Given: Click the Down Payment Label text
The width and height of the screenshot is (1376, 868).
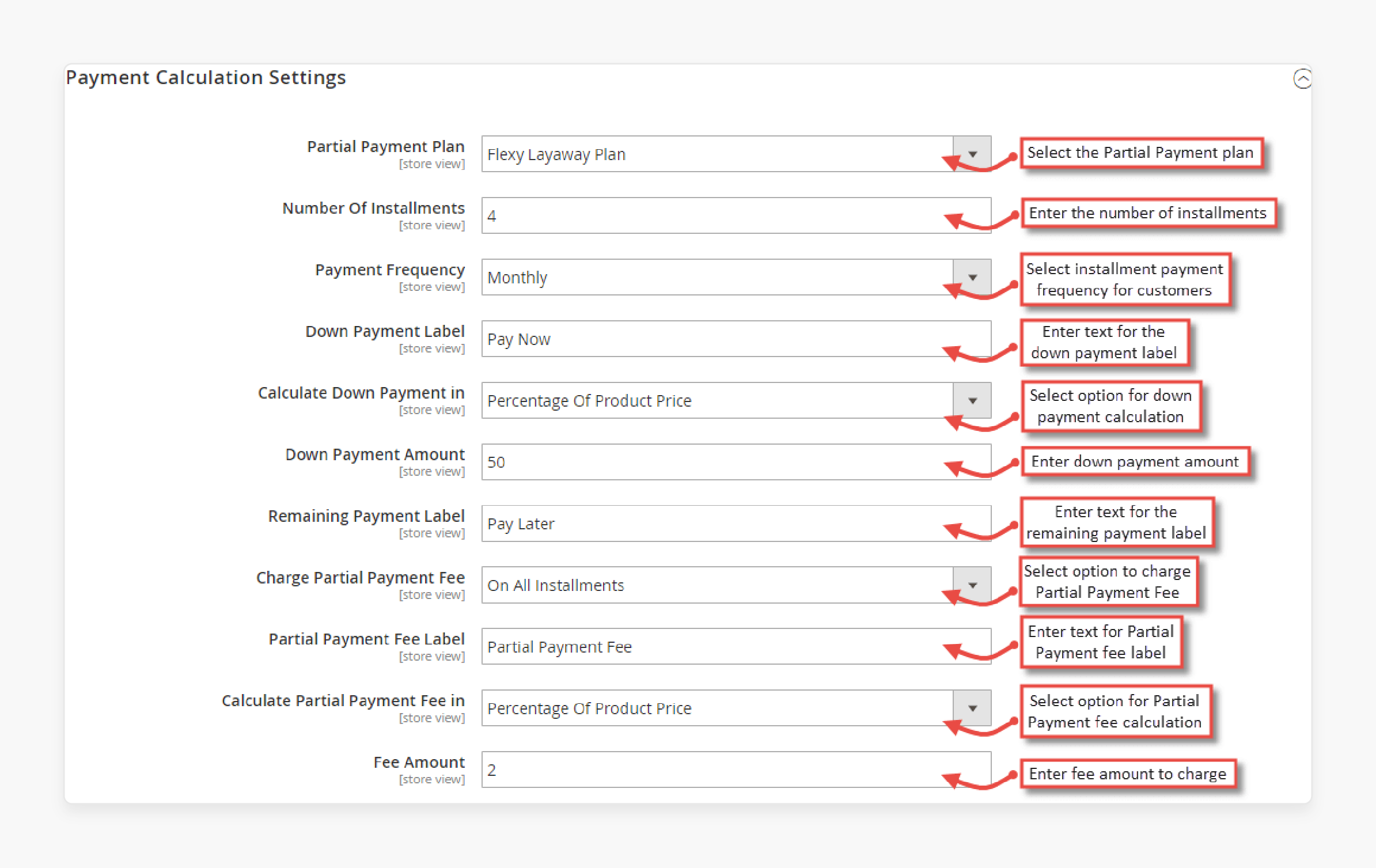Looking at the screenshot, I should (385, 332).
